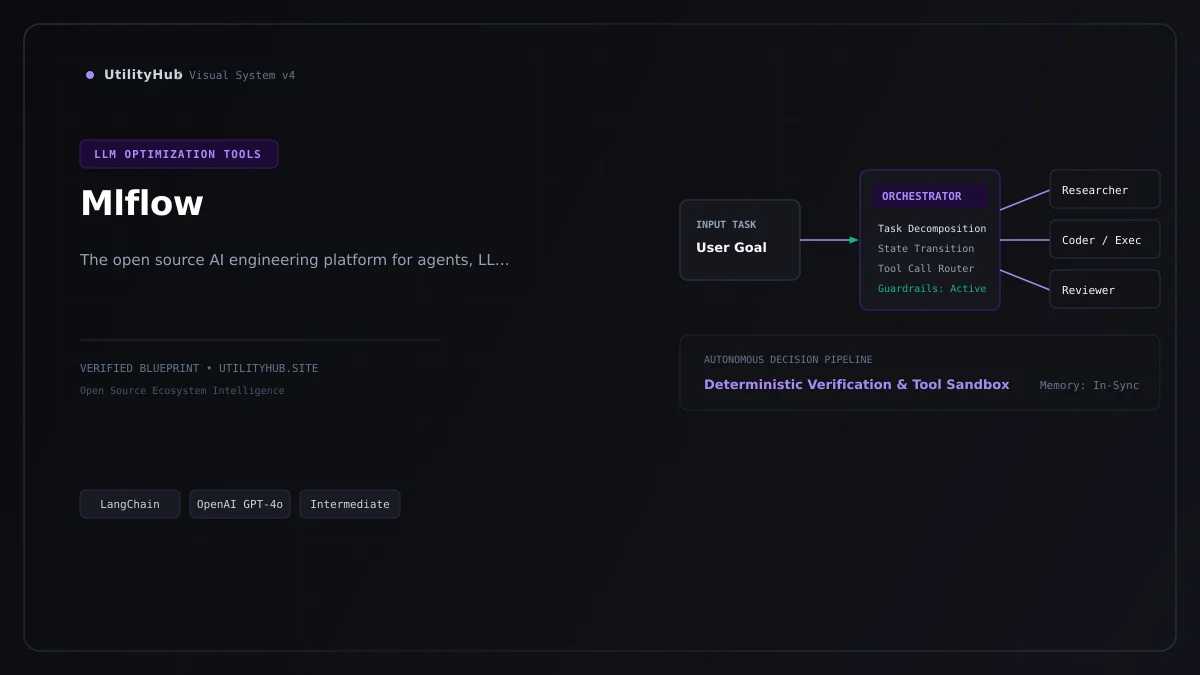Click the purple dot beside UtilityHub
This screenshot has width=1200, height=675.
tap(90, 75)
